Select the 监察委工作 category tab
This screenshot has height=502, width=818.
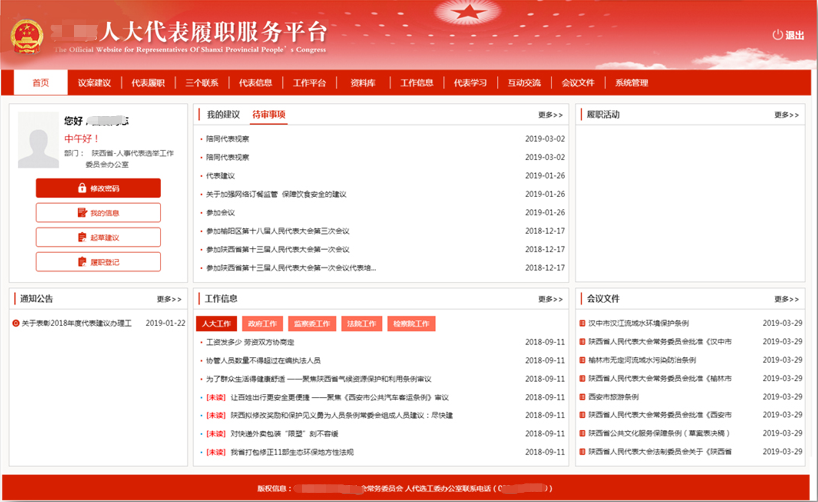pos(312,324)
